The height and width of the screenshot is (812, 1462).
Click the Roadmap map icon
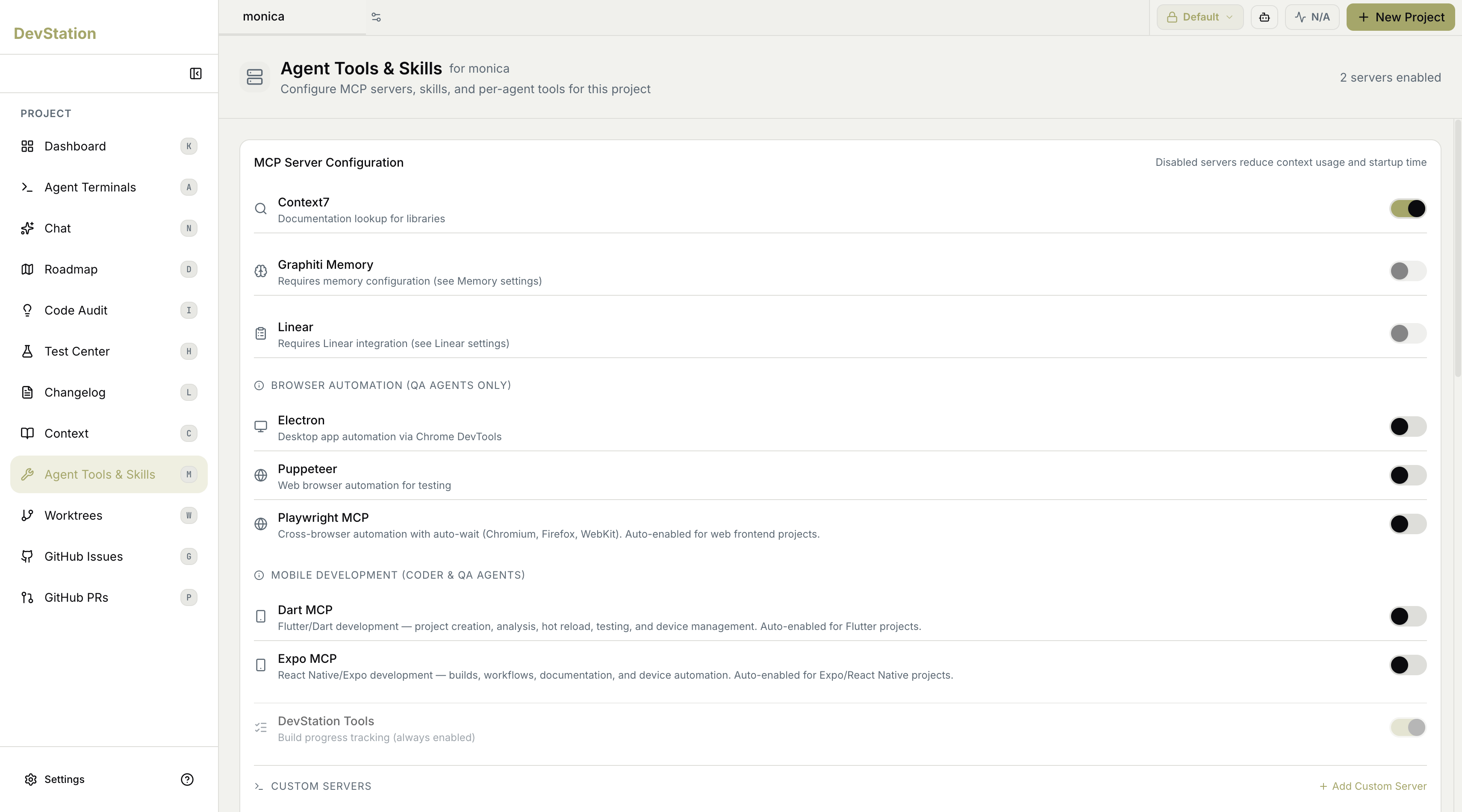point(27,269)
